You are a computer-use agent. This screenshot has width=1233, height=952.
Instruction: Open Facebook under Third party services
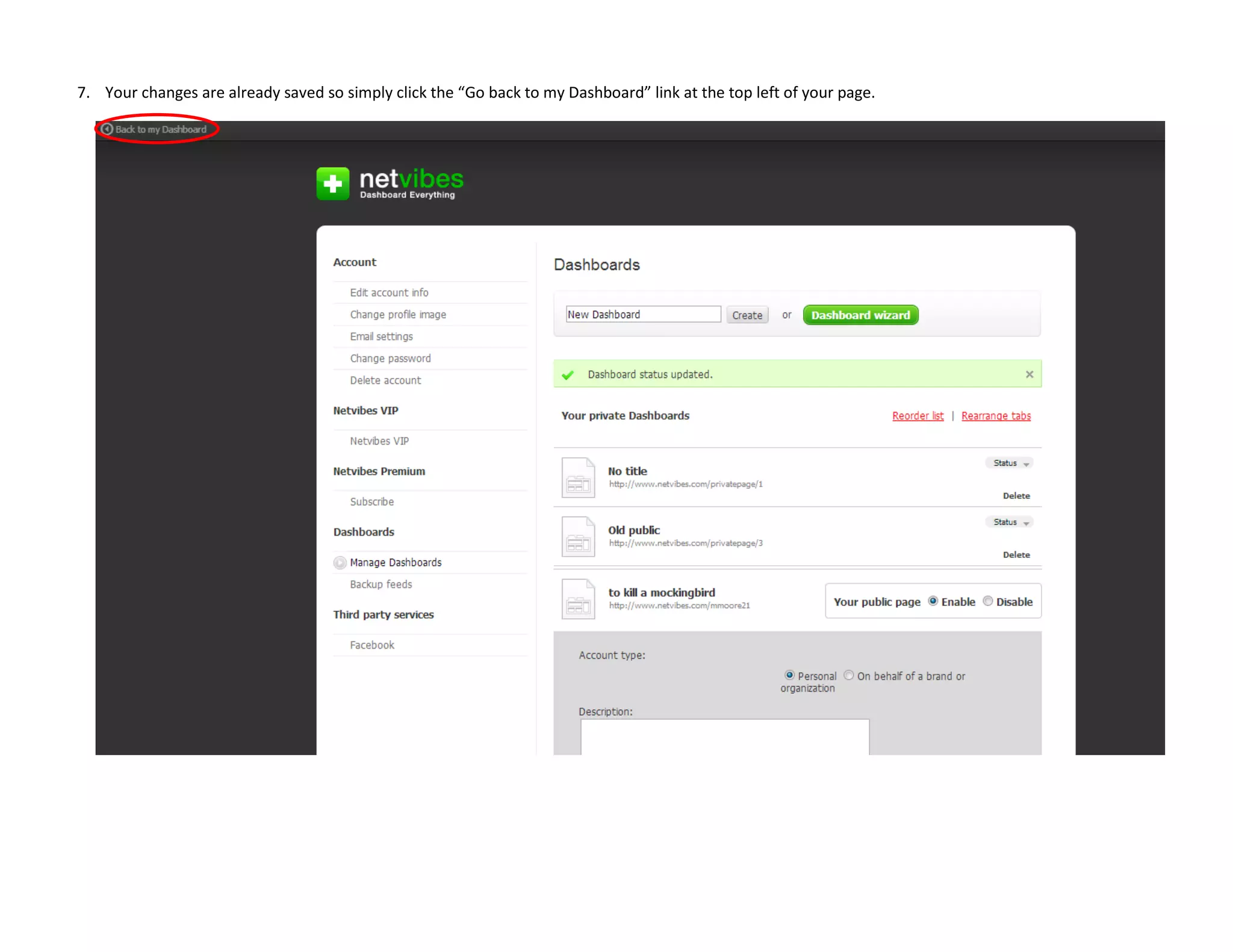tap(371, 645)
